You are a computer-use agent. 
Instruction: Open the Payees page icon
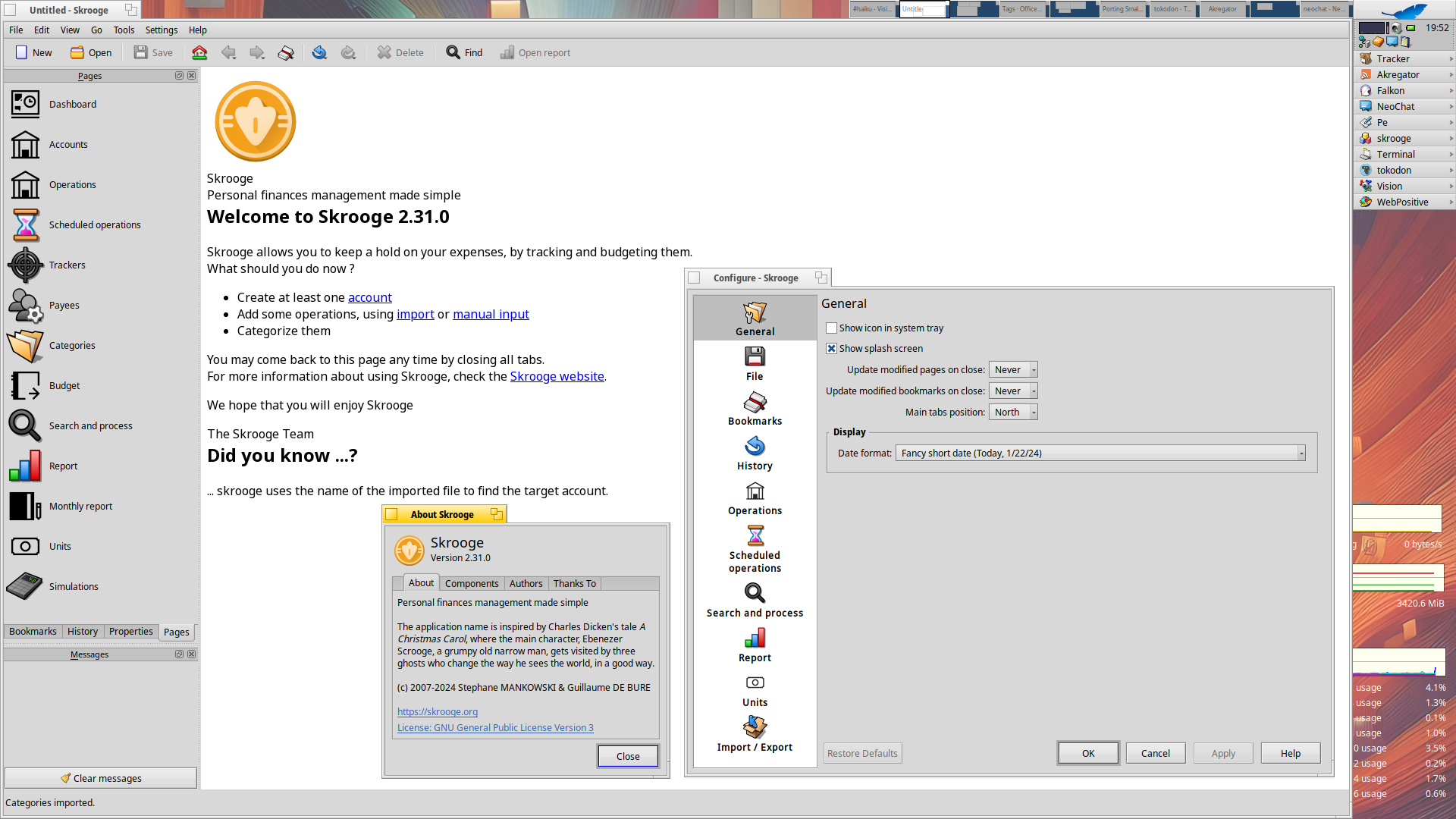(25, 305)
